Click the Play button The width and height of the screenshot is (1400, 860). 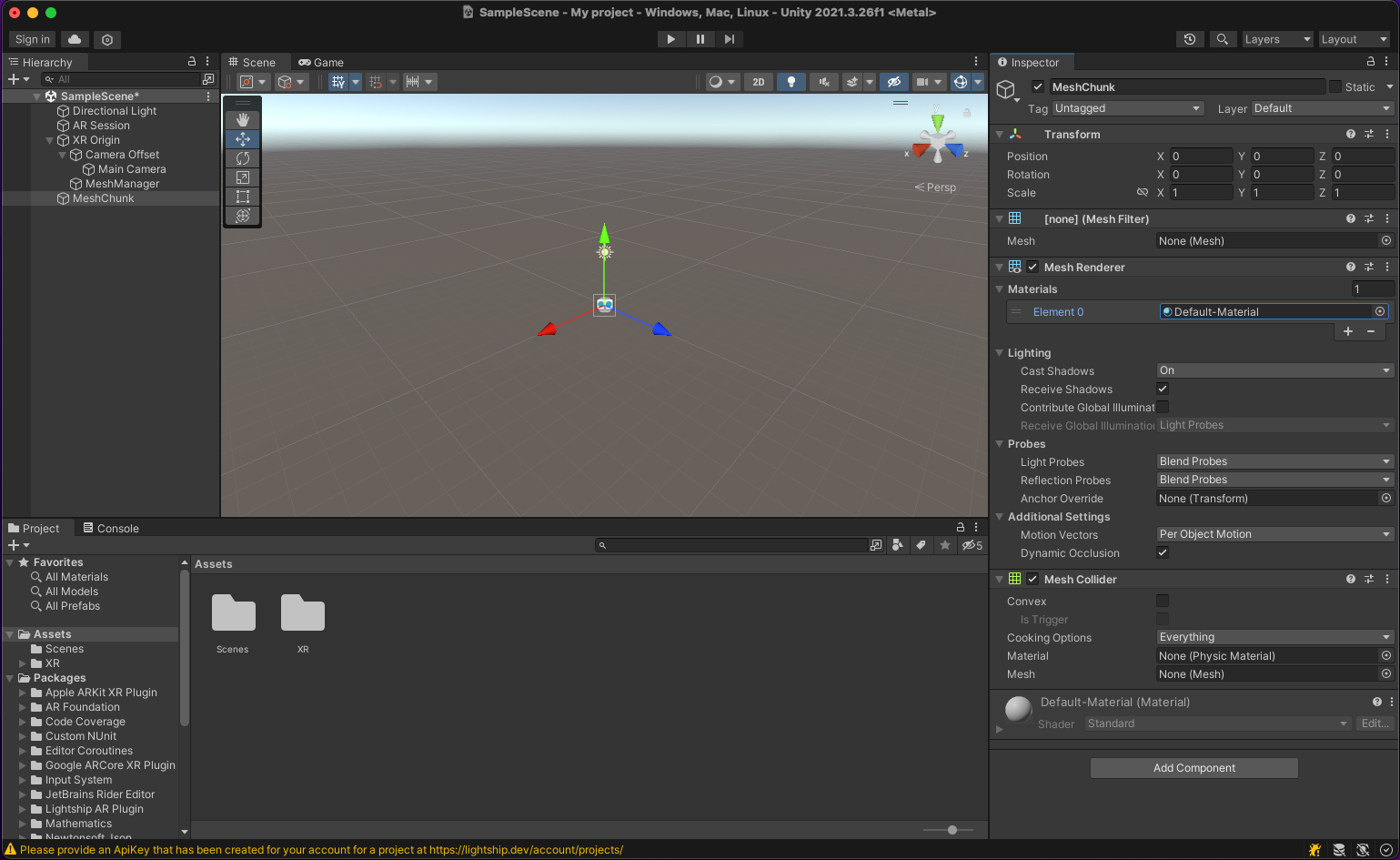coord(670,39)
